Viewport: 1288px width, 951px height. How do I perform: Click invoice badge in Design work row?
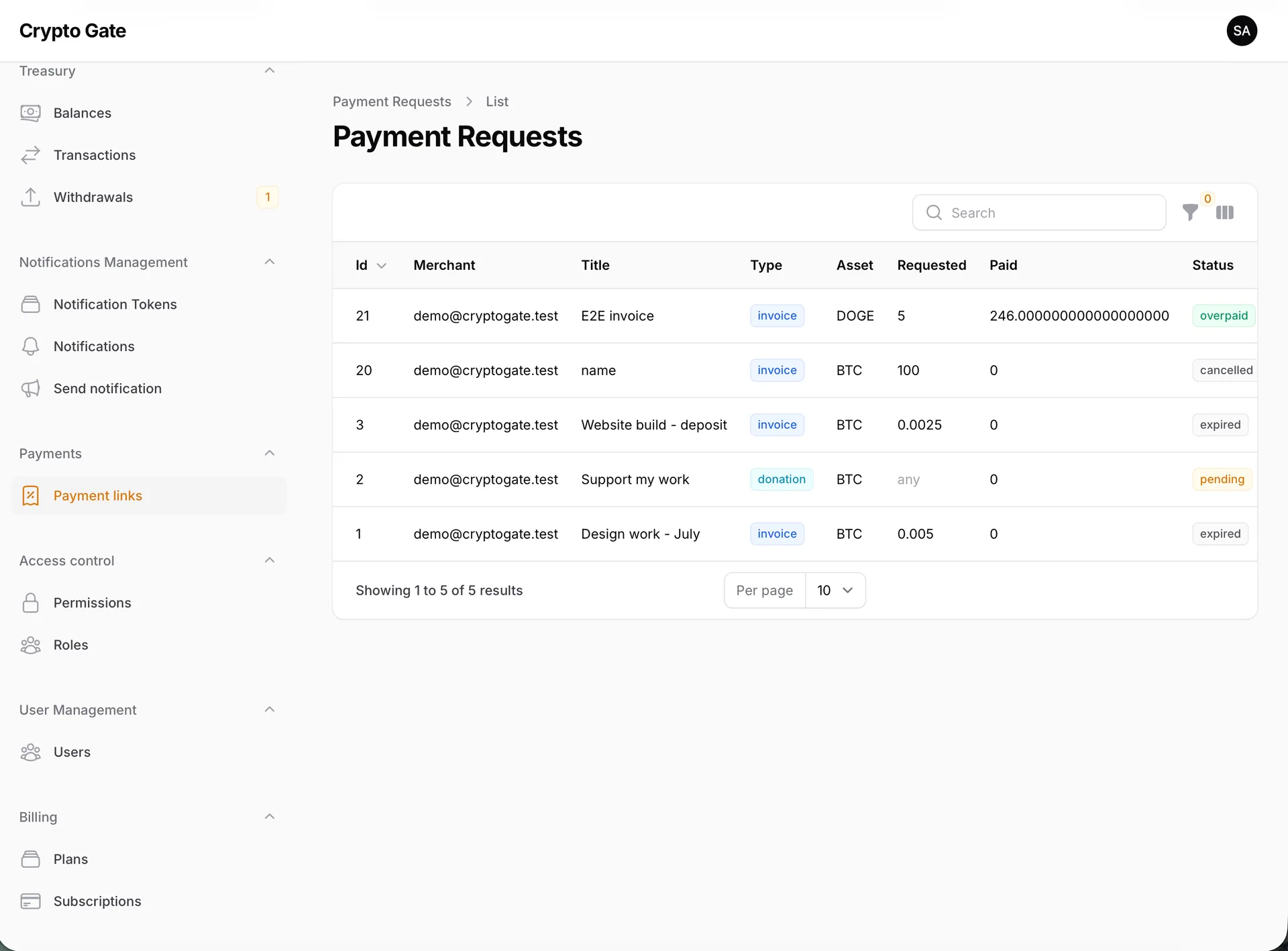click(777, 534)
